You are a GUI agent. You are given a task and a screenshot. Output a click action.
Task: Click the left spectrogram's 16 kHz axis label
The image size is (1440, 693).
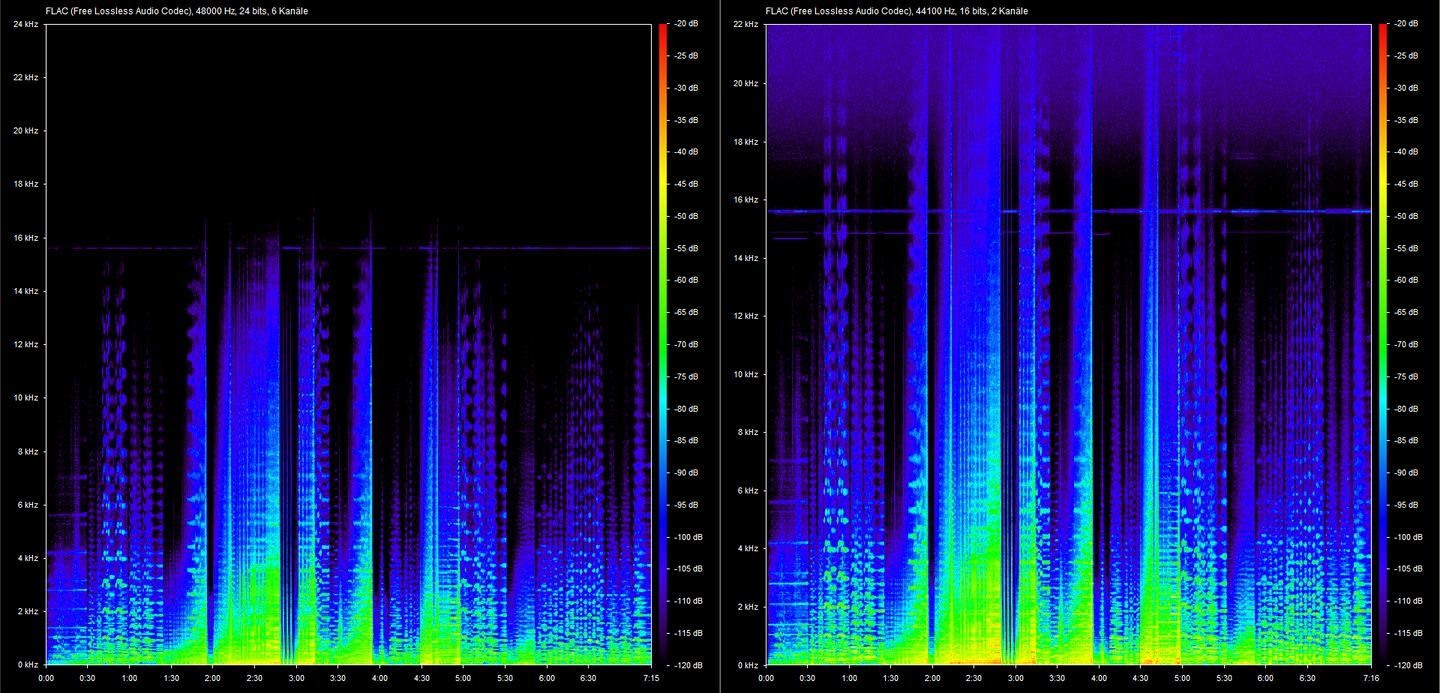26,238
